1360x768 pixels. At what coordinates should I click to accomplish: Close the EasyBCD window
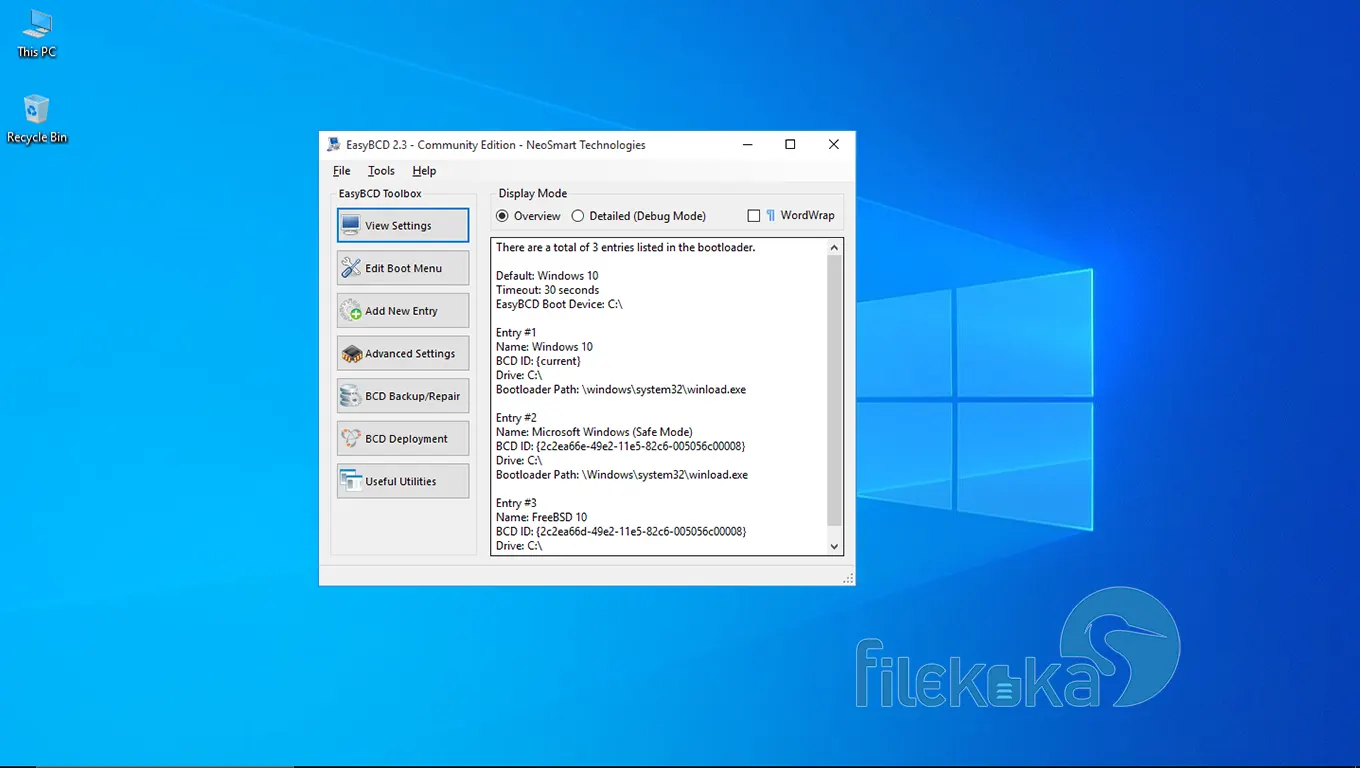(x=833, y=144)
